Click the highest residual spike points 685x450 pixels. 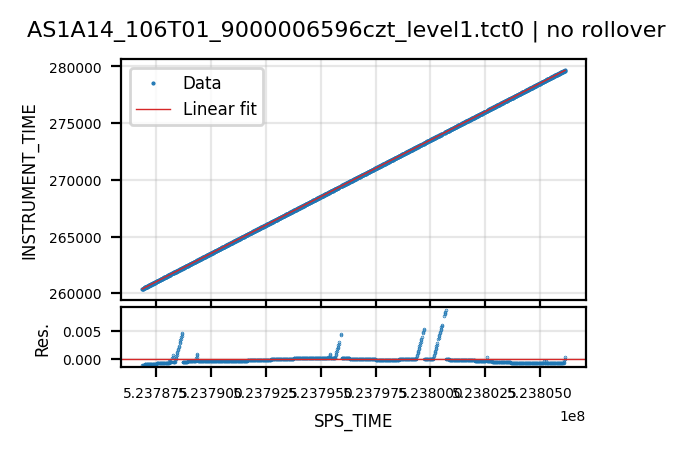tap(446, 312)
